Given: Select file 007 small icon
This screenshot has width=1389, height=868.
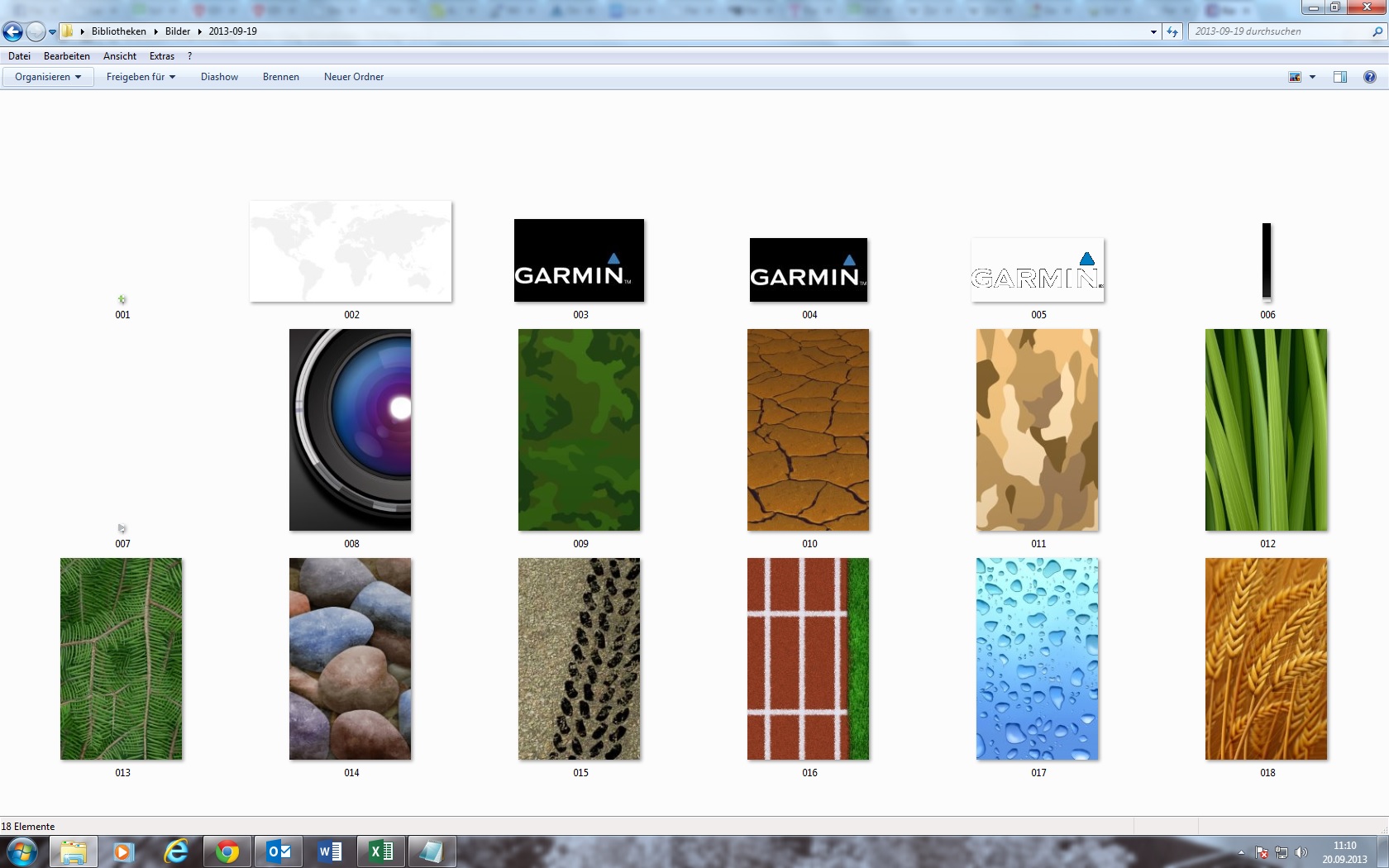Looking at the screenshot, I should 122,528.
